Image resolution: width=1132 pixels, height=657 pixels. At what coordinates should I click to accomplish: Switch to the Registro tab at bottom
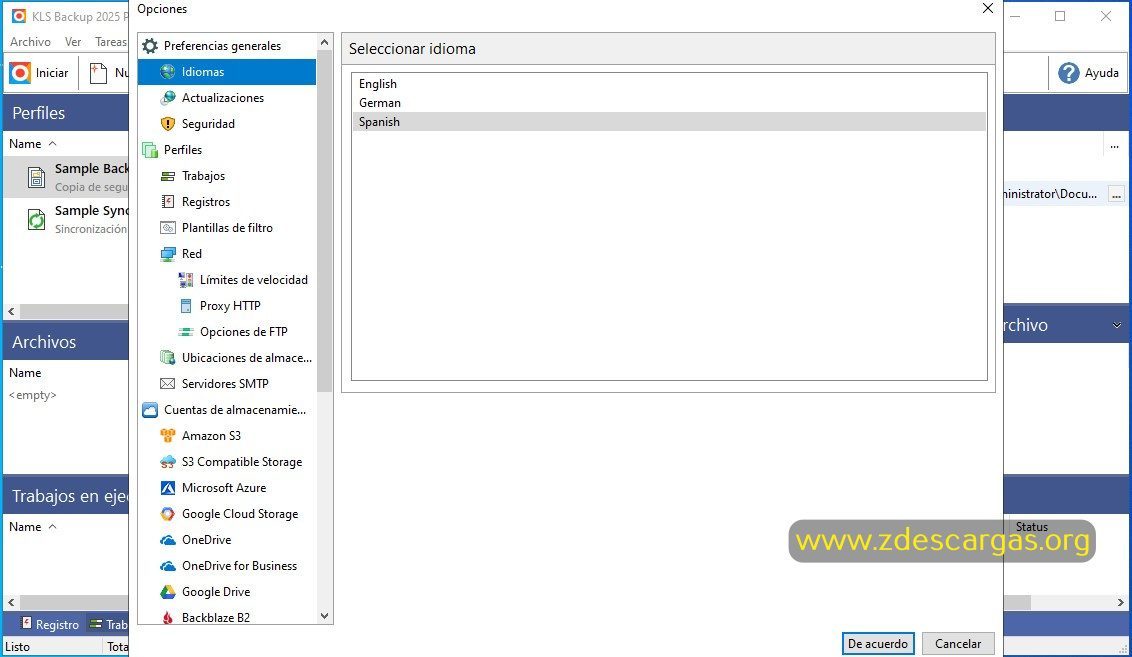point(50,624)
